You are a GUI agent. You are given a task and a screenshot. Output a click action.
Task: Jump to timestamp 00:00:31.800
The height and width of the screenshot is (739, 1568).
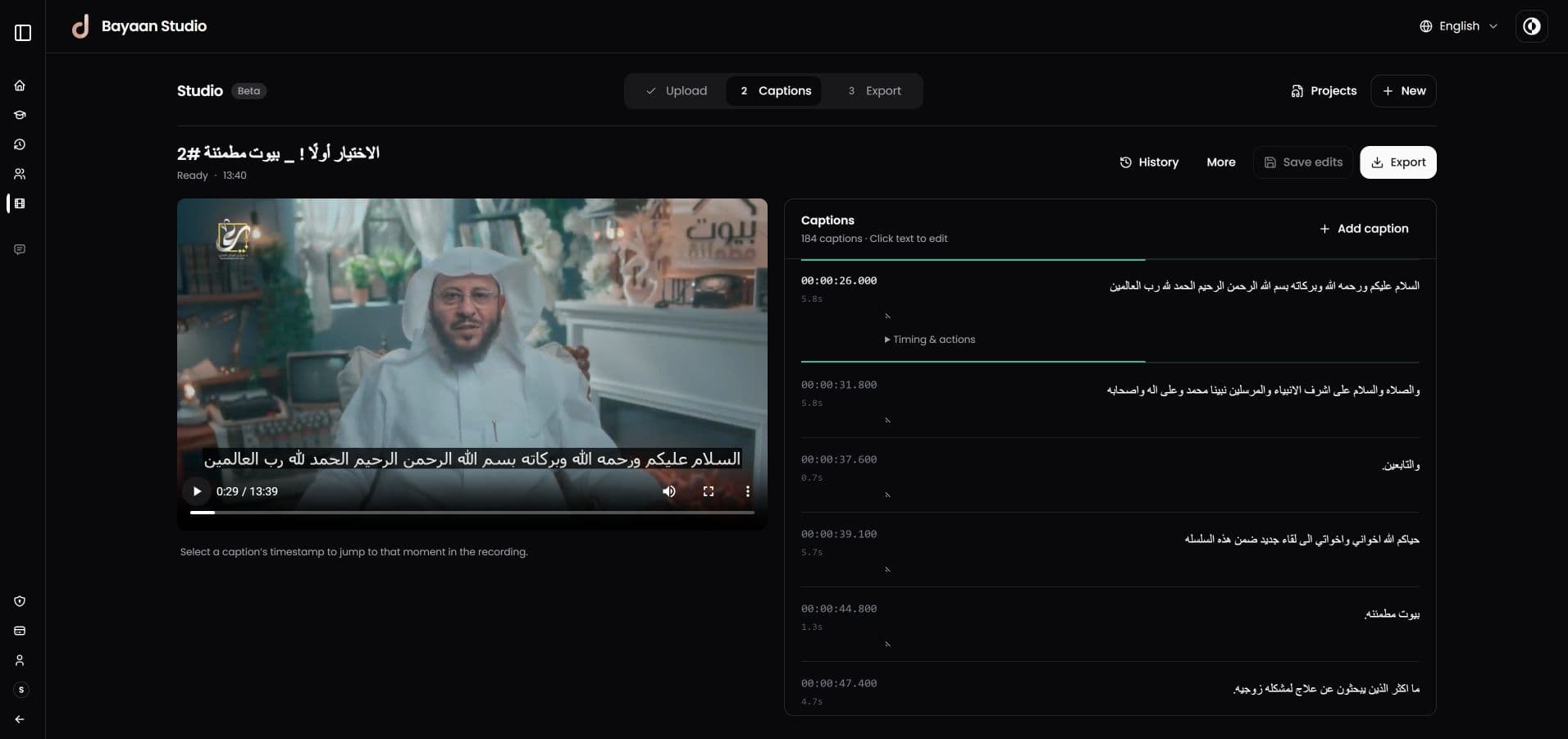coord(839,385)
